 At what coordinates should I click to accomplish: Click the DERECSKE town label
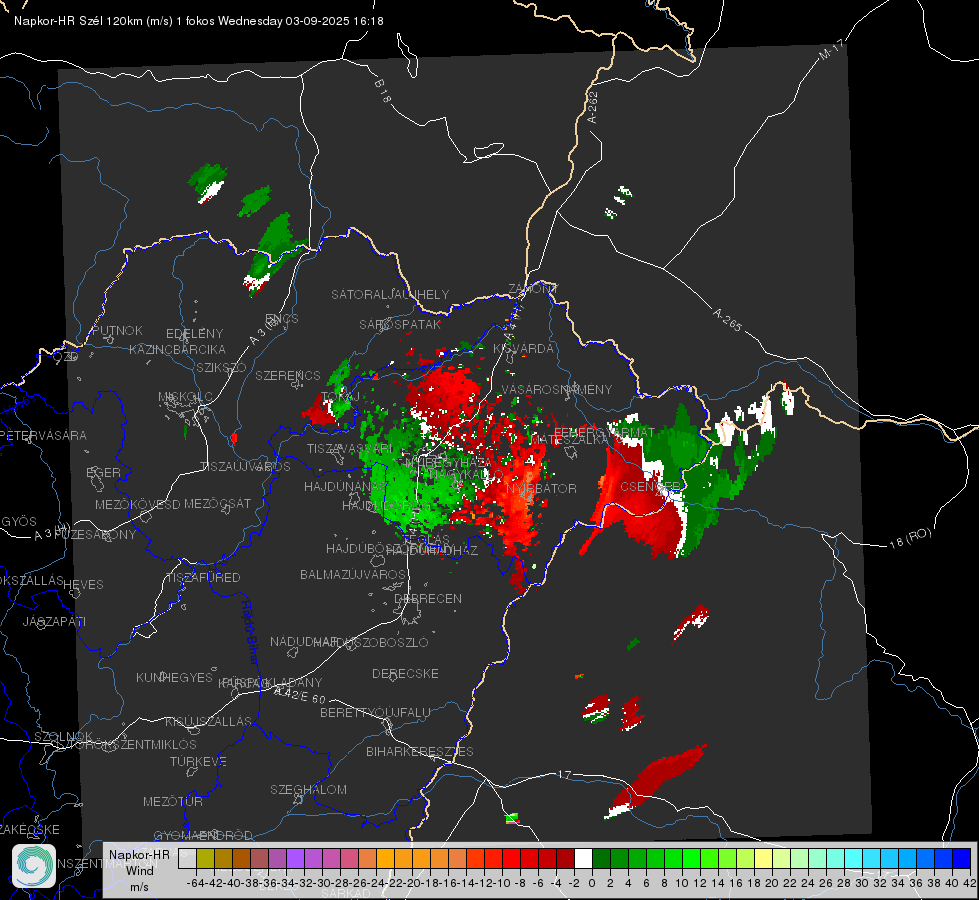[405, 674]
